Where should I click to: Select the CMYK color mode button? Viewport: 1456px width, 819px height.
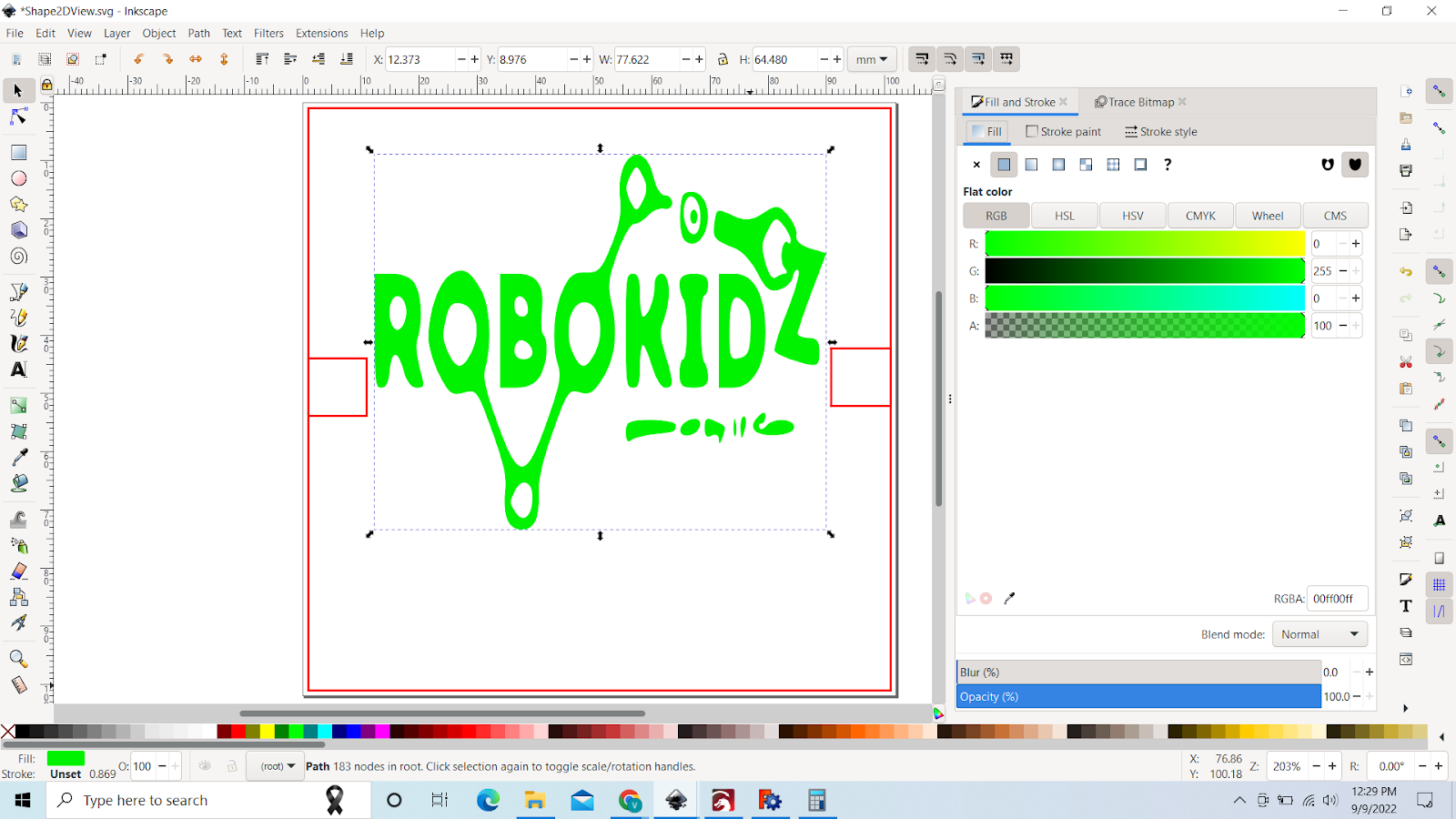(1200, 216)
